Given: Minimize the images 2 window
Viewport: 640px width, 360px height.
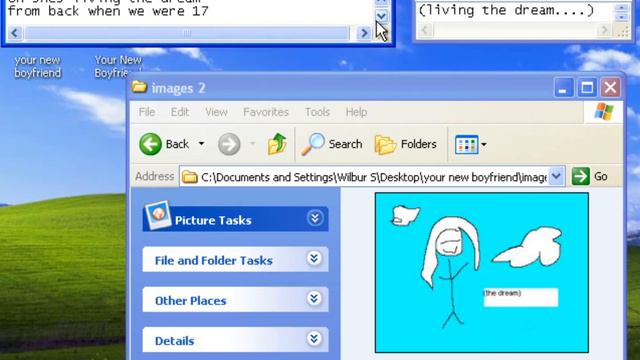Looking at the screenshot, I should pos(563,87).
